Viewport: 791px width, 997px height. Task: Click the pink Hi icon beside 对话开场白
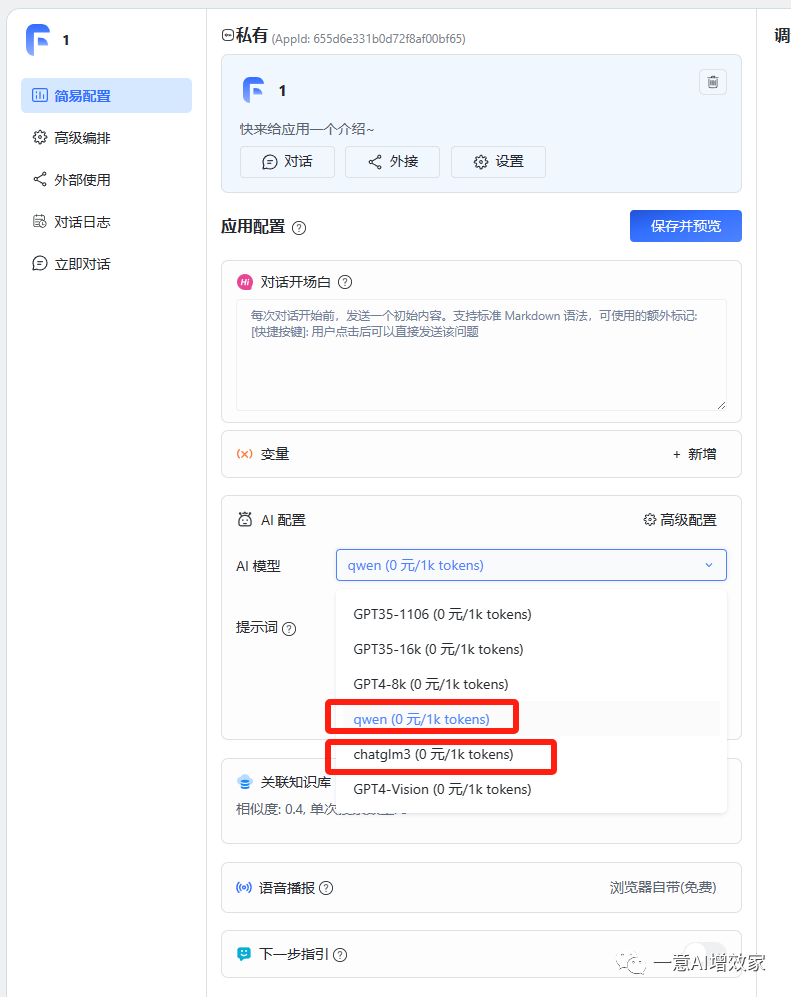(x=245, y=282)
